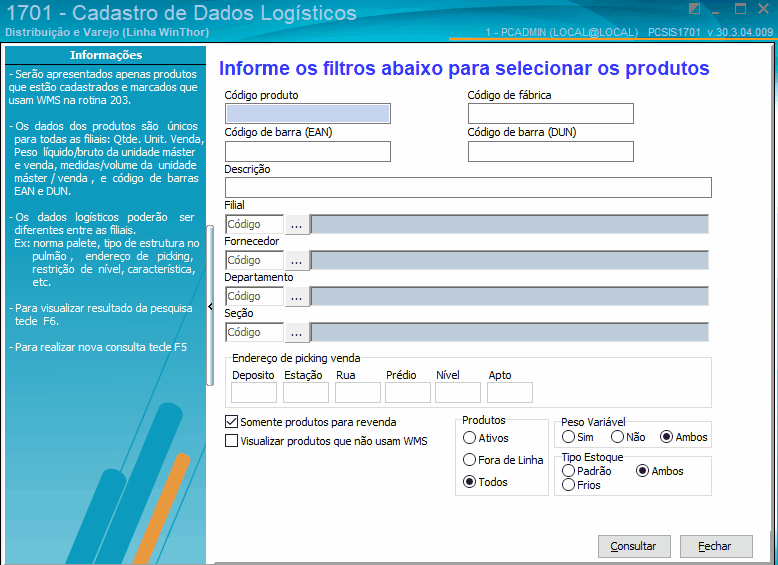Choose Peso Variável Não
The height and width of the screenshot is (565, 778).
point(617,437)
